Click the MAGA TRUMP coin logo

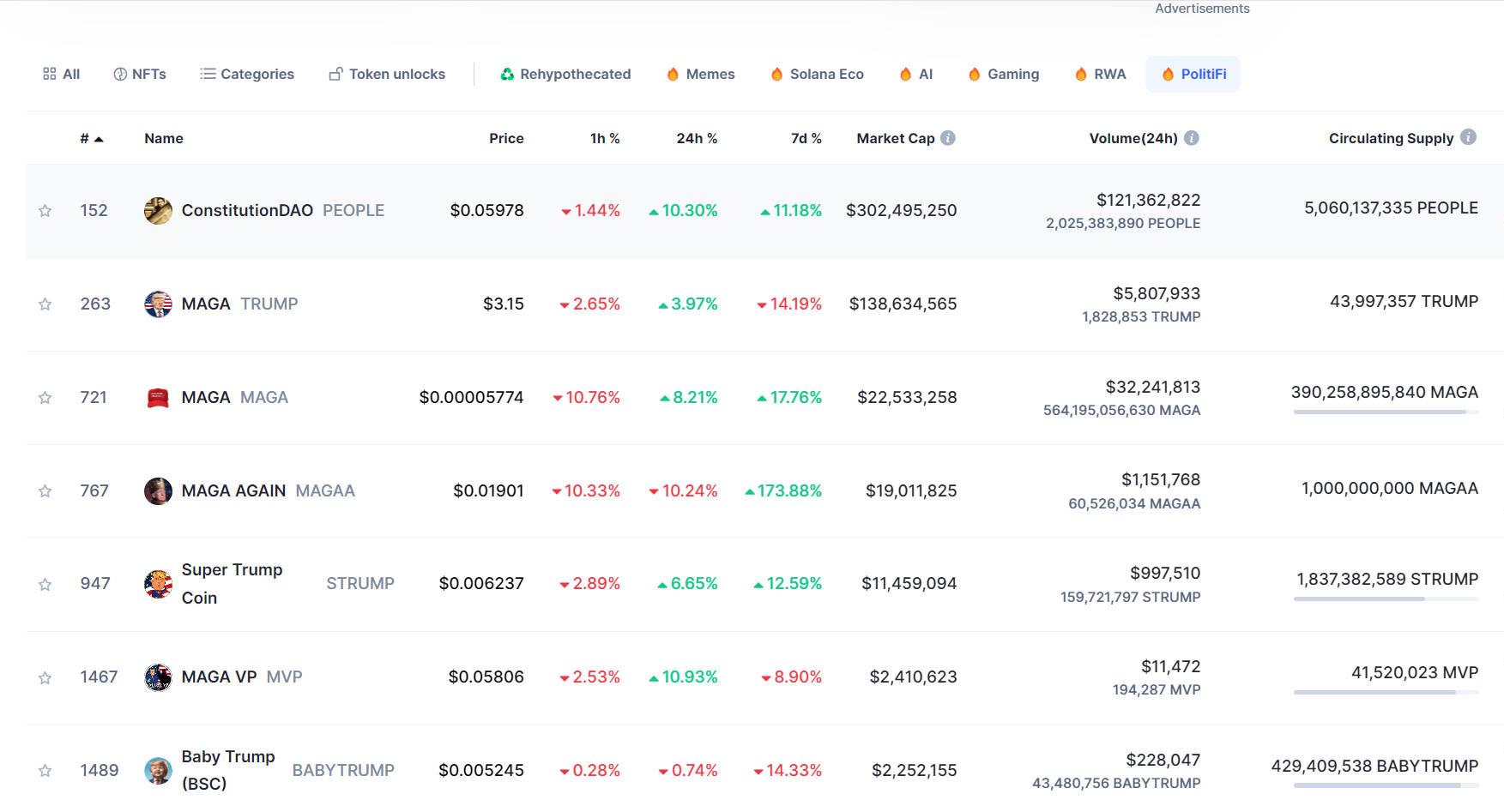[x=158, y=304]
